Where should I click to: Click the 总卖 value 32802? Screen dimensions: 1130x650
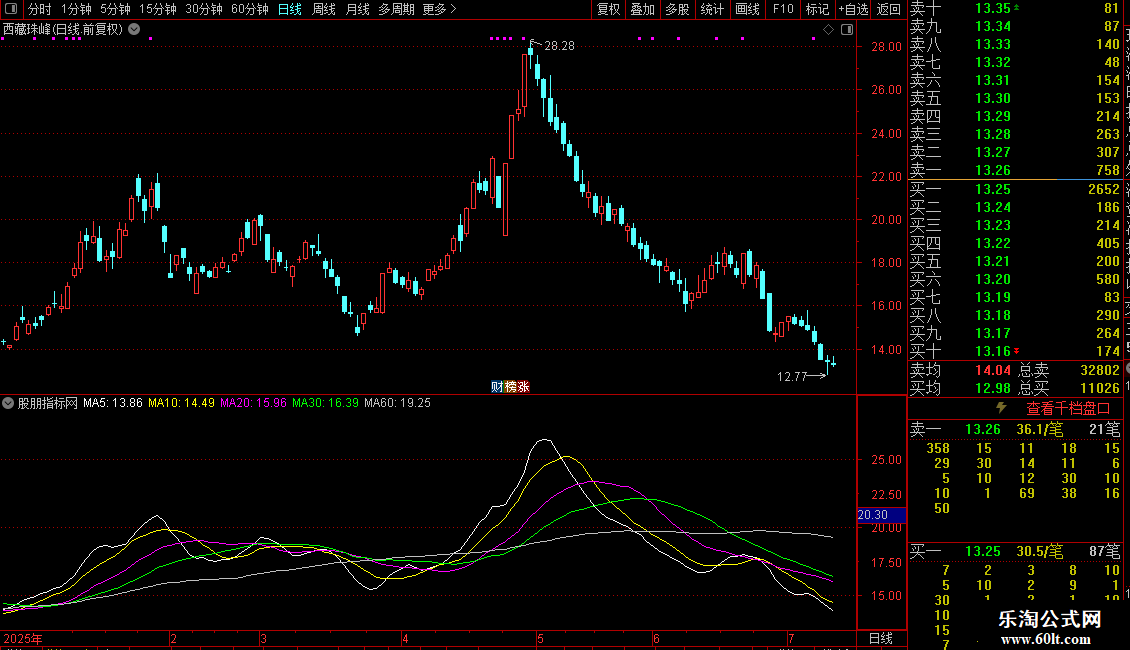tap(1100, 370)
